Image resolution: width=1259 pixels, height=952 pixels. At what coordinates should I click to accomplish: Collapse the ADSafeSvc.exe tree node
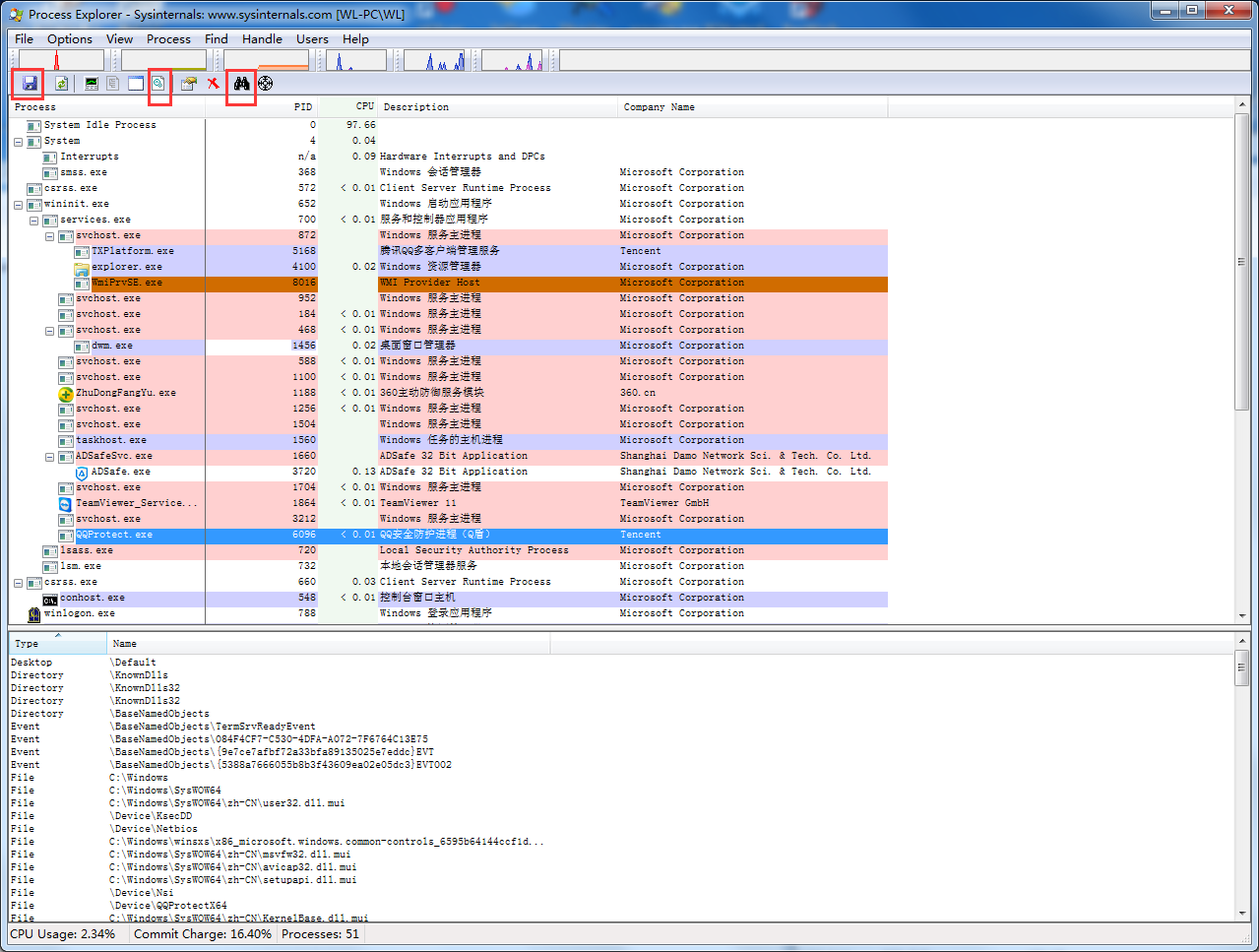pyautogui.click(x=49, y=457)
